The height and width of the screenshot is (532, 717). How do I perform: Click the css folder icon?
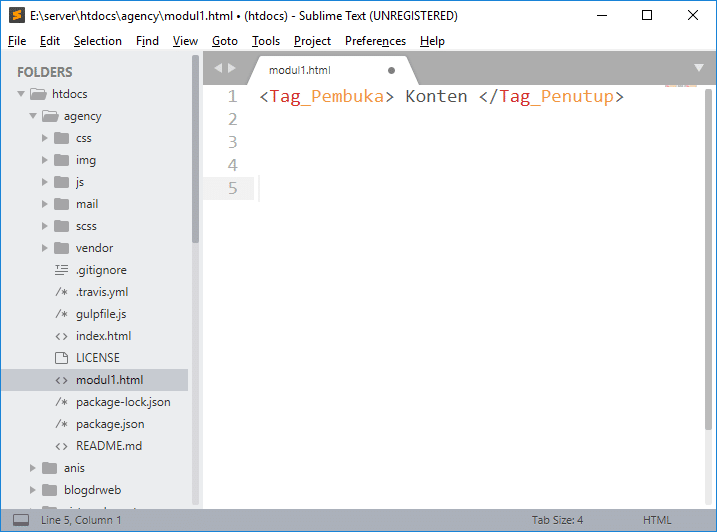pos(61,138)
